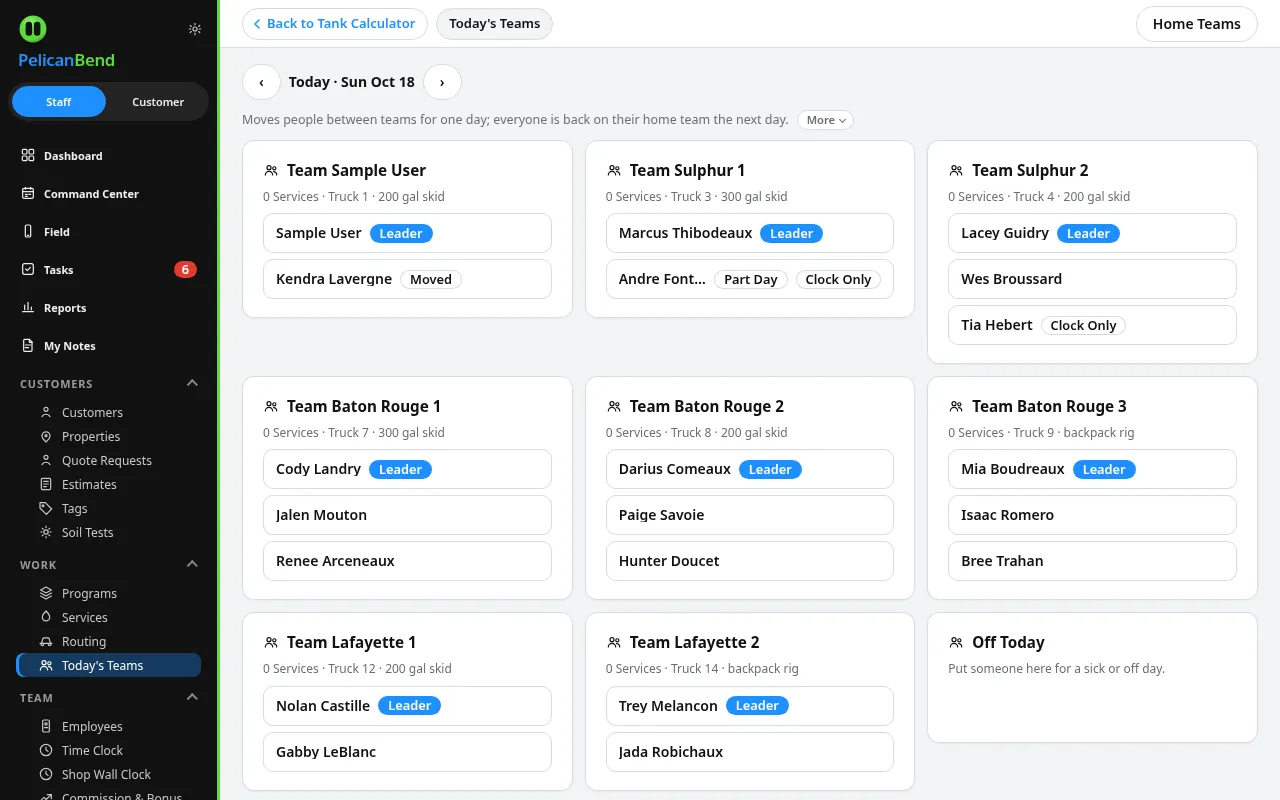
Task: Click Clock Only tag on Tia Hebert
Action: coord(1083,325)
